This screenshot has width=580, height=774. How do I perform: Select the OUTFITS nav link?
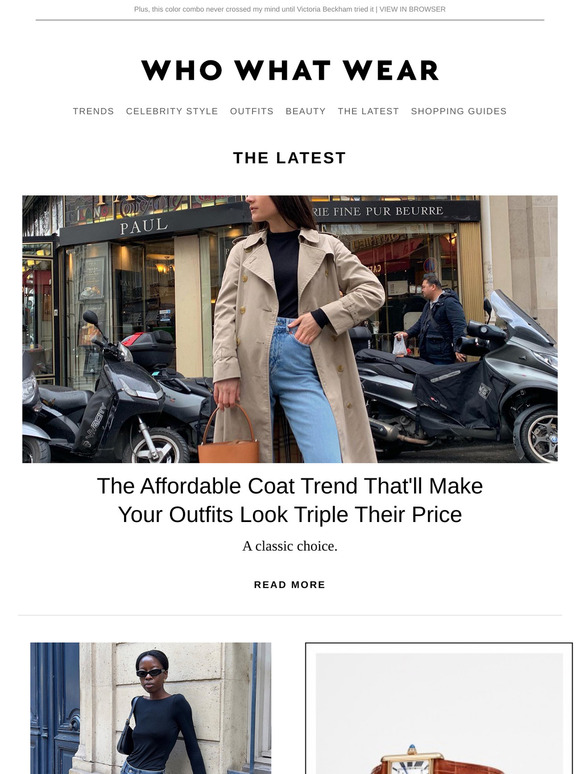click(x=251, y=111)
